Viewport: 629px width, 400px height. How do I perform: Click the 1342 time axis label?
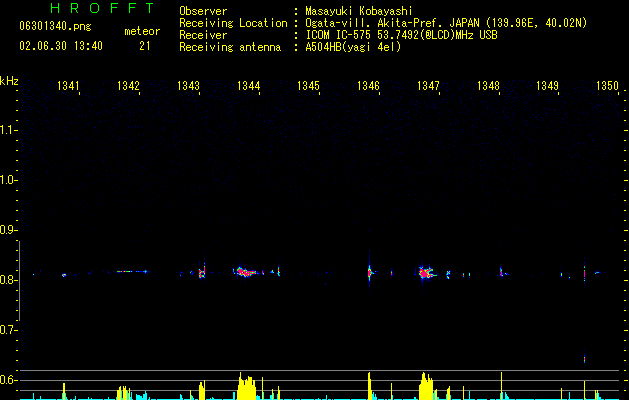(x=128, y=86)
